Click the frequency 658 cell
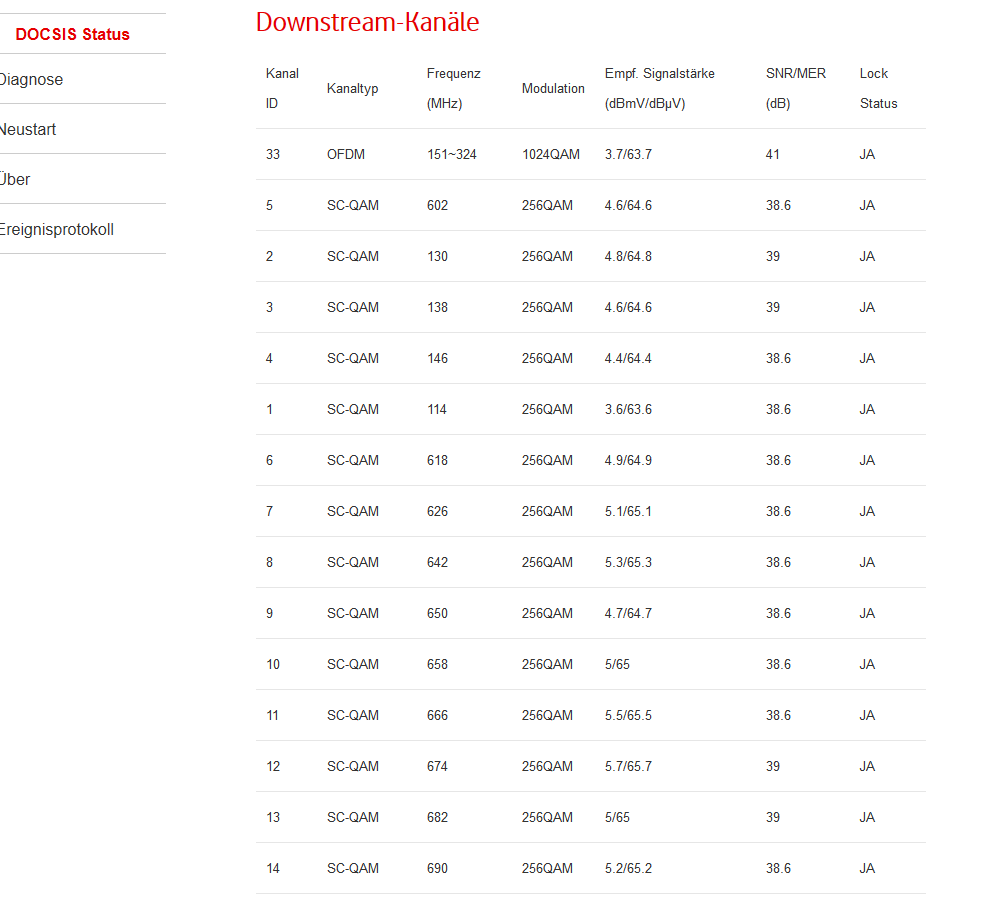The height and width of the screenshot is (902, 997). (437, 664)
